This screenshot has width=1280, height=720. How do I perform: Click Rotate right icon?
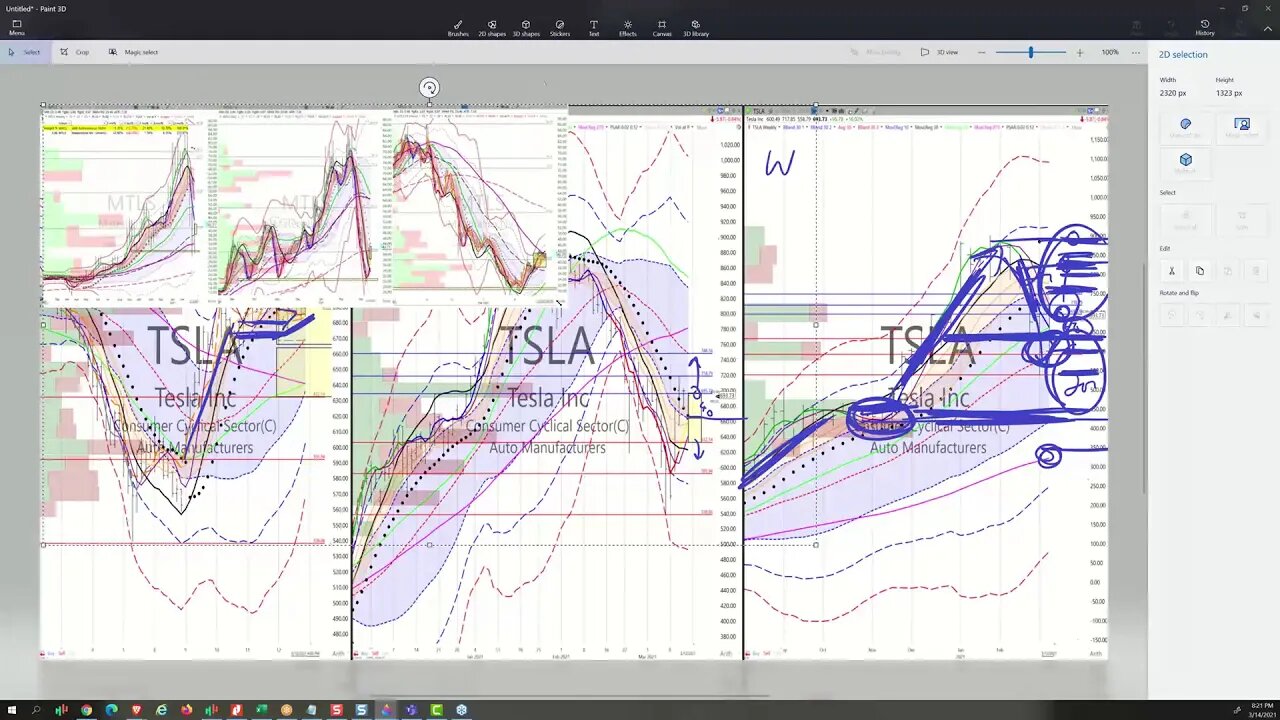click(1200, 315)
